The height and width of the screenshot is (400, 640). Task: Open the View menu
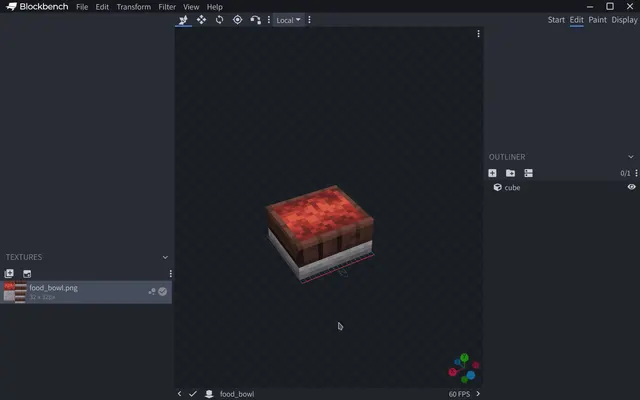[x=191, y=7]
